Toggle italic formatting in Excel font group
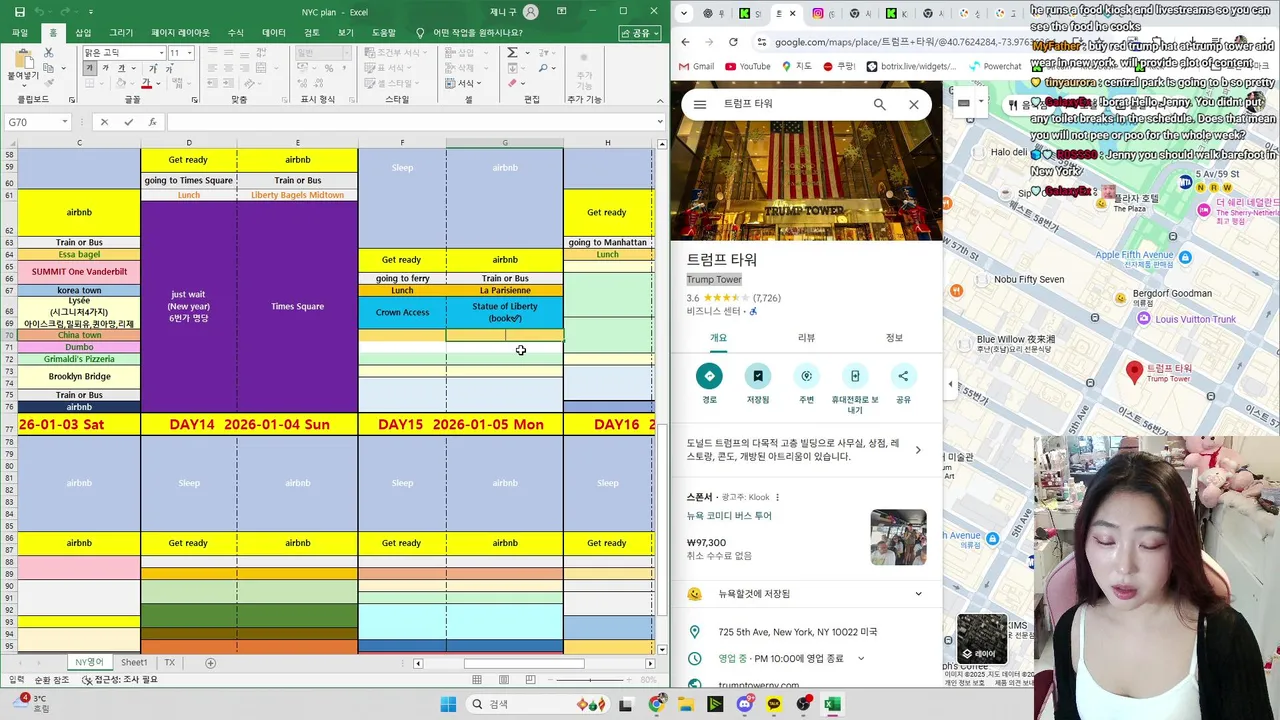Image resolution: width=1280 pixels, height=720 pixels. tap(105, 68)
